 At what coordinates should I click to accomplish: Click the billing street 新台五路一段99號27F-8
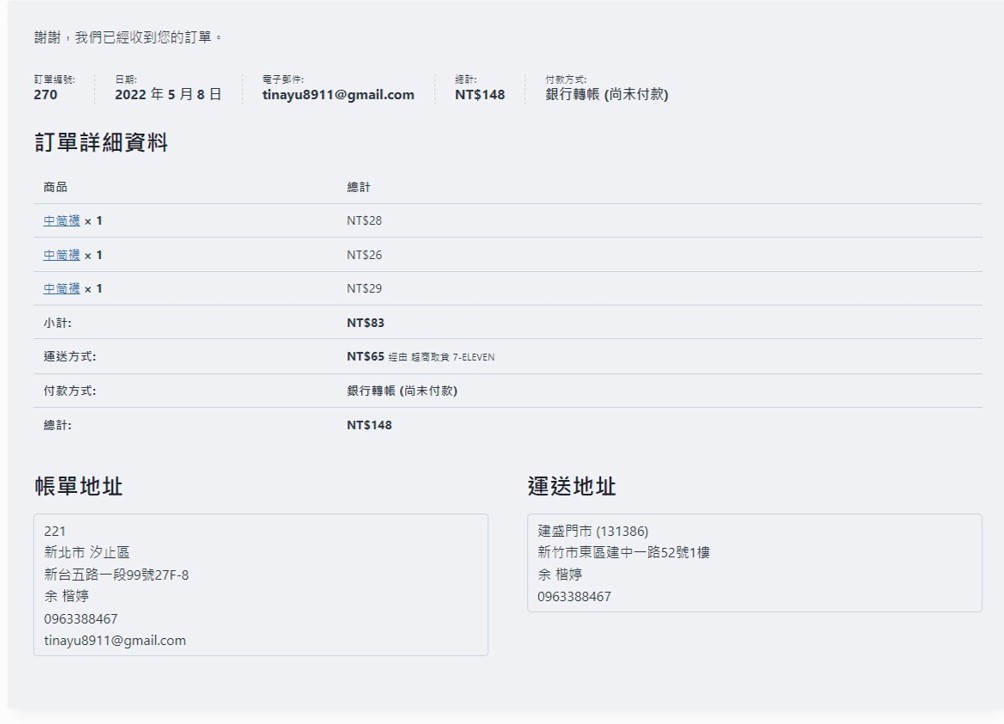point(116,575)
